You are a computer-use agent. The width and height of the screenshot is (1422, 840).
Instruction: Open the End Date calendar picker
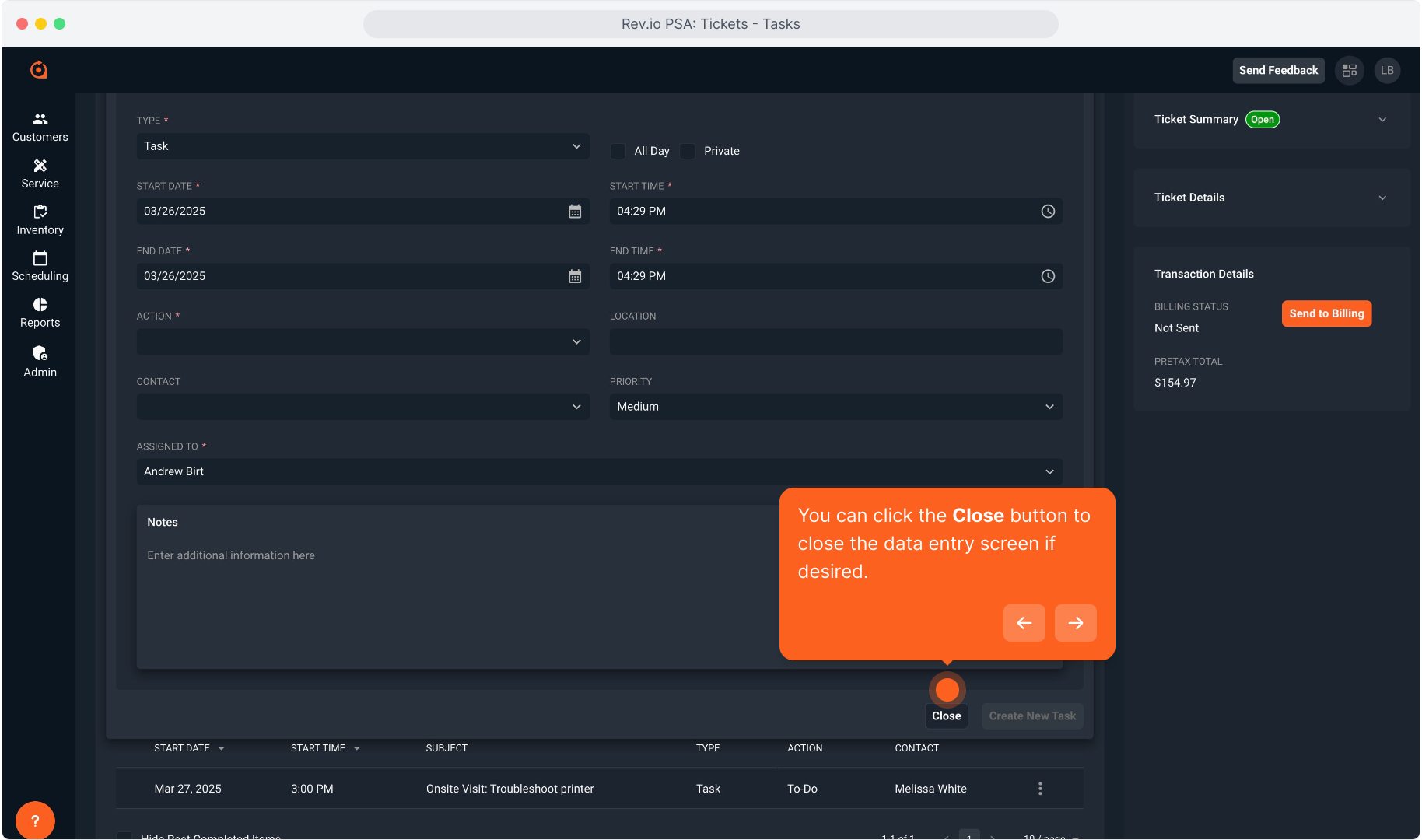[x=574, y=277]
